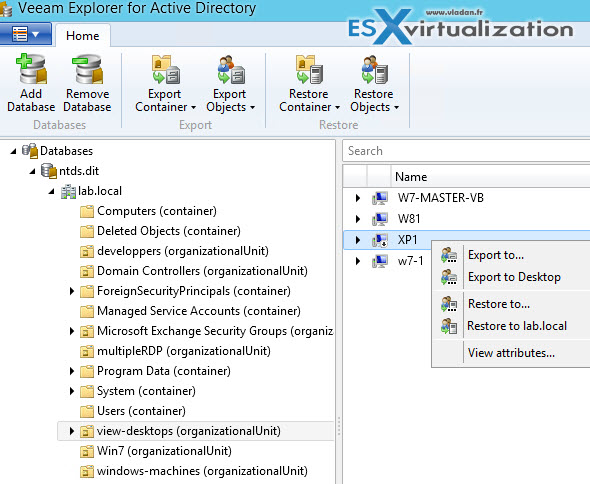Select the ntds.dit database icon
Image resolution: width=590 pixels, height=484 pixels.
[x=49, y=171]
